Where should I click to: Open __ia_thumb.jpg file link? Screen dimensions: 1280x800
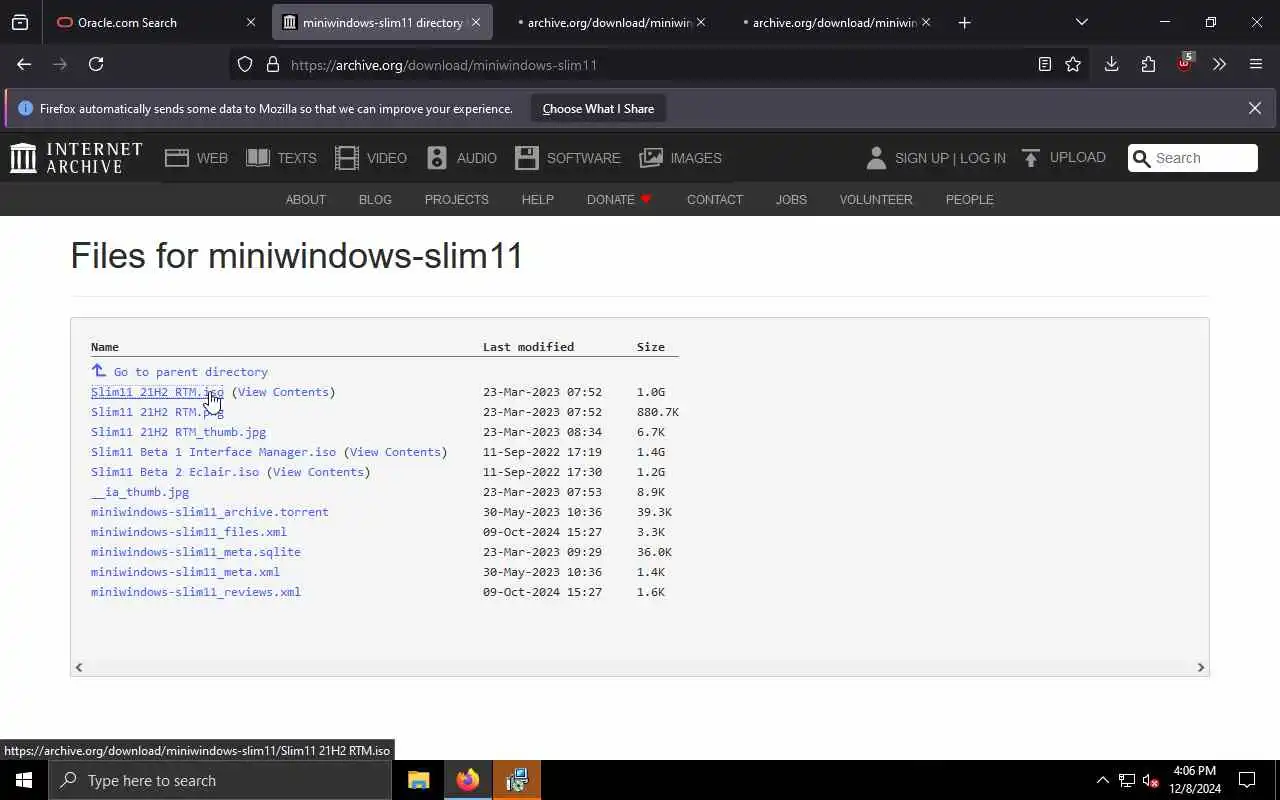pyautogui.click(x=140, y=492)
